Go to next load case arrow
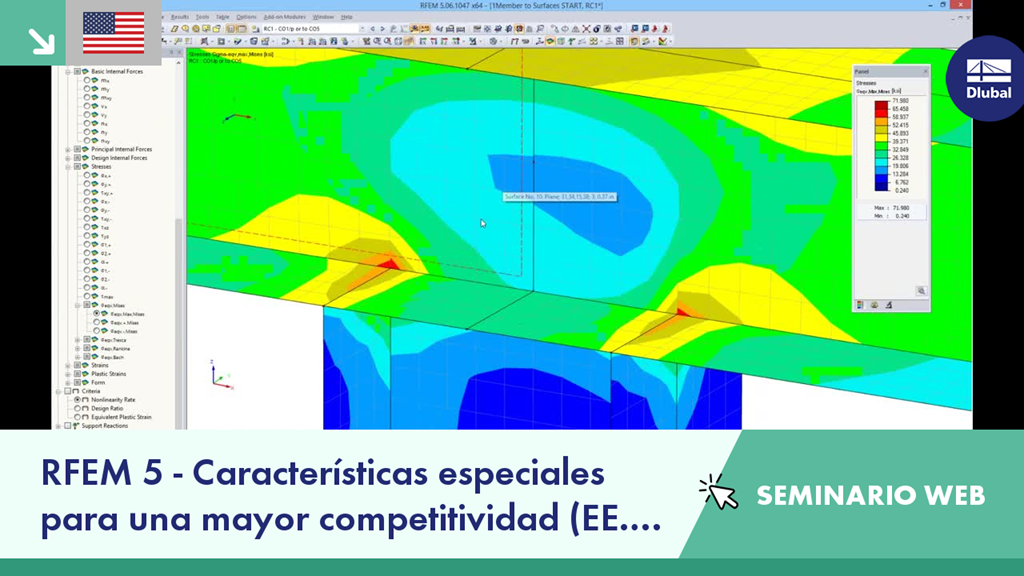Viewport: 1024px width, 576px height. coord(382,29)
